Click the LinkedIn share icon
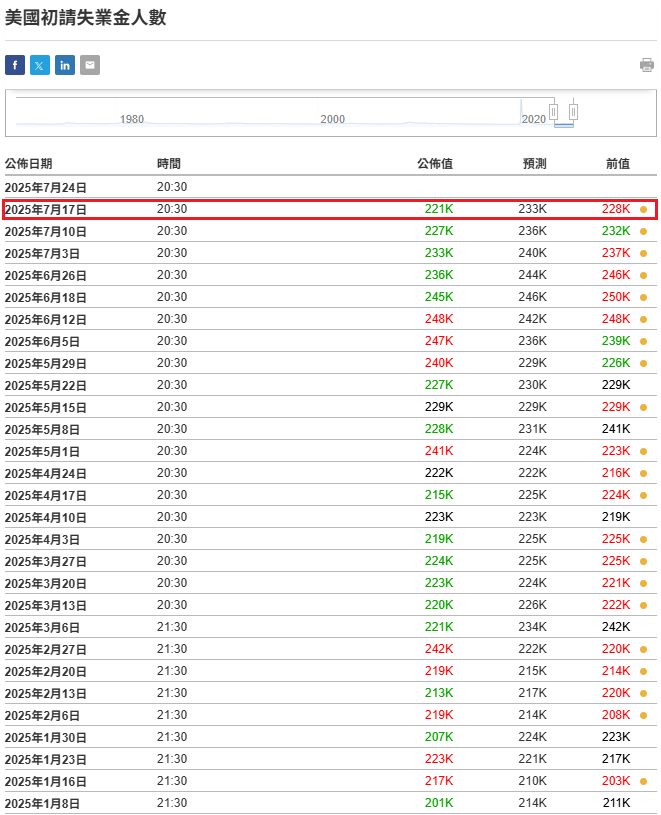661x815 pixels. 65,66
